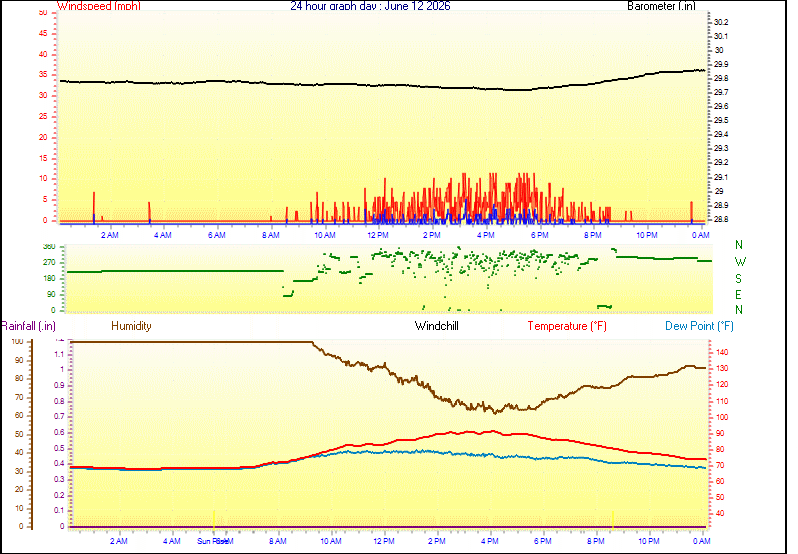Image resolution: width=798 pixels, height=554 pixels.
Task: Click barometer scale value "28.8"
Action: pos(721,219)
